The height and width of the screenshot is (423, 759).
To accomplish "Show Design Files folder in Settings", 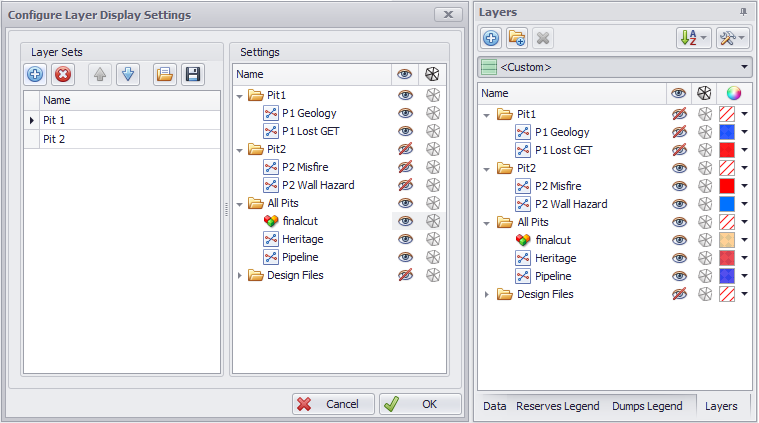I will [x=405, y=275].
